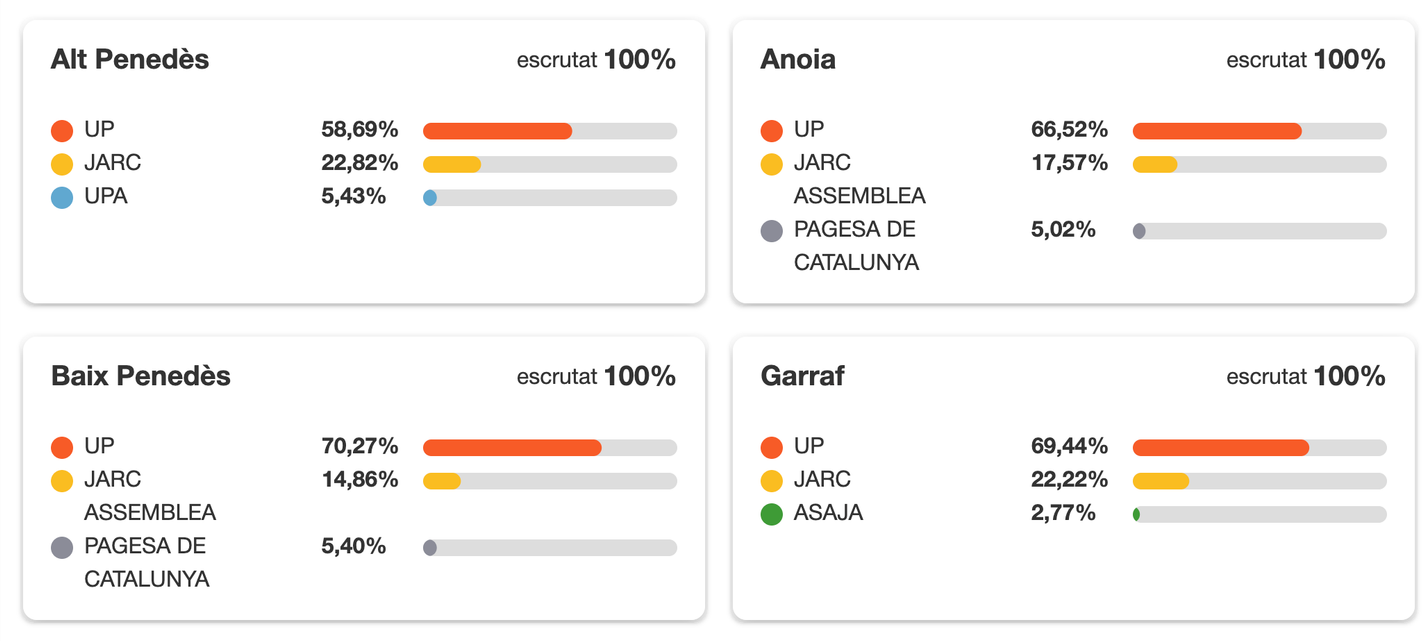This screenshot has width=1428, height=641.
Task: Click the JARC progress bar in Anoia
Action: [x=1259, y=164]
